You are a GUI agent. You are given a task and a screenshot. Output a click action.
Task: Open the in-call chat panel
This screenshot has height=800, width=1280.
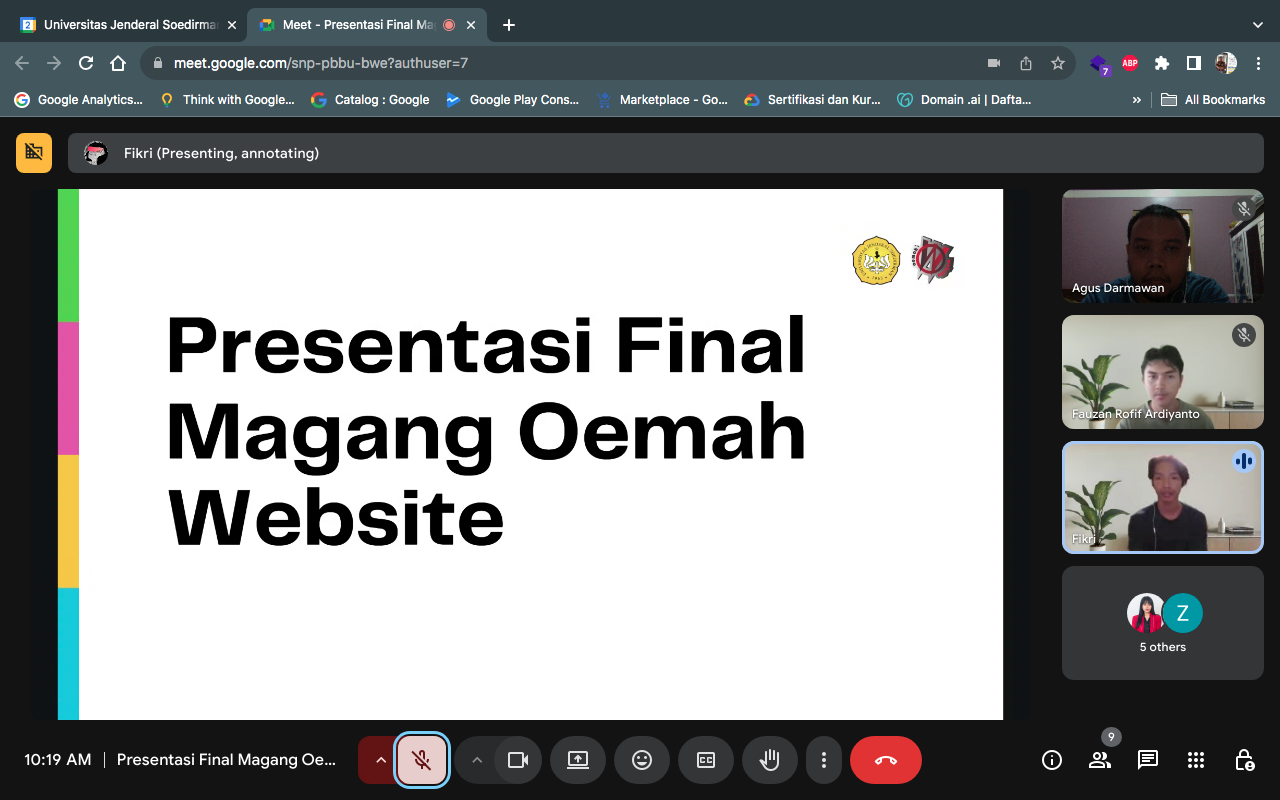pos(1148,760)
